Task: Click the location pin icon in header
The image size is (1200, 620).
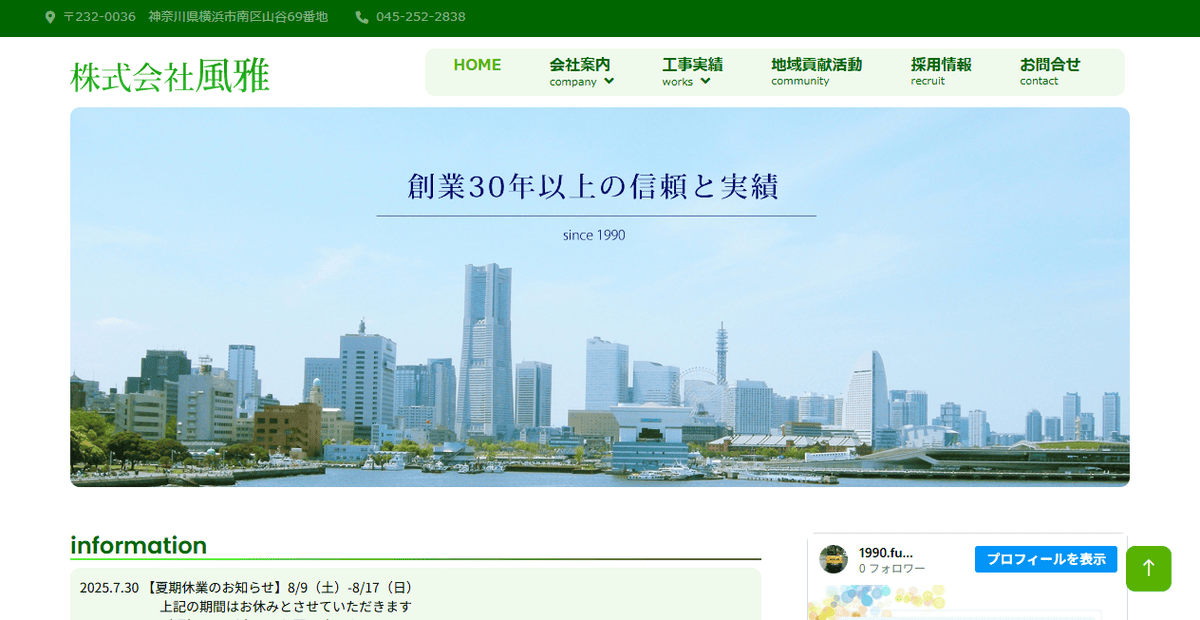Action: 48,17
